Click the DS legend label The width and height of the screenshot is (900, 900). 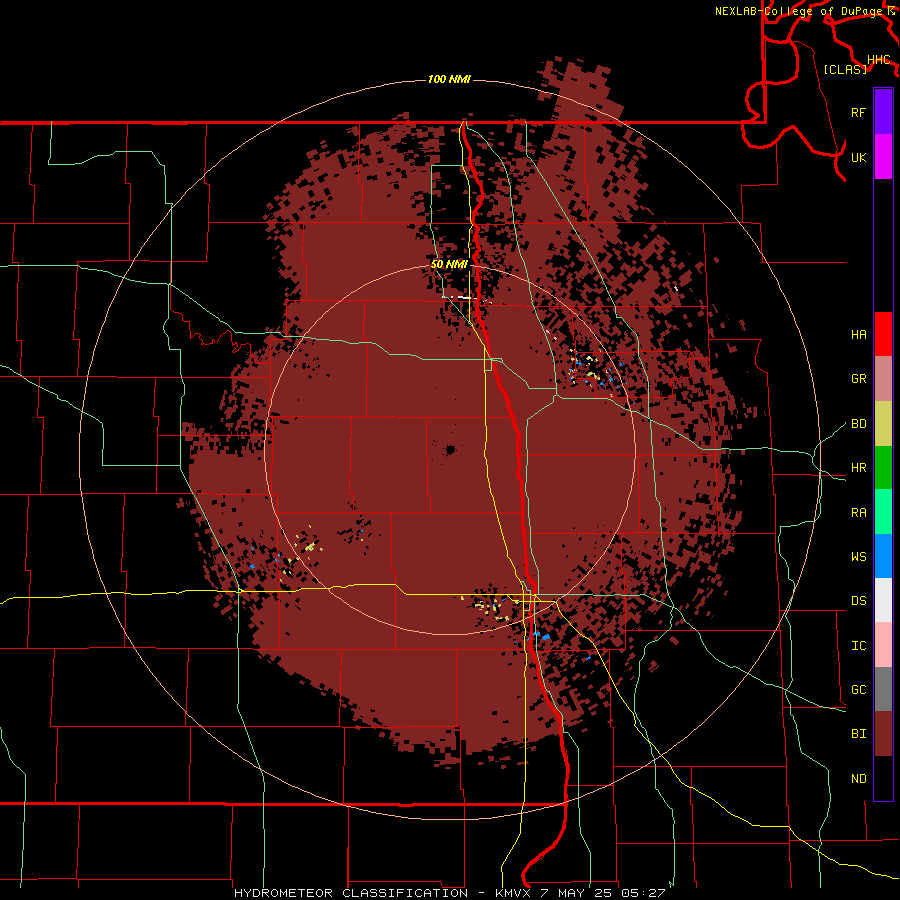tap(858, 601)
